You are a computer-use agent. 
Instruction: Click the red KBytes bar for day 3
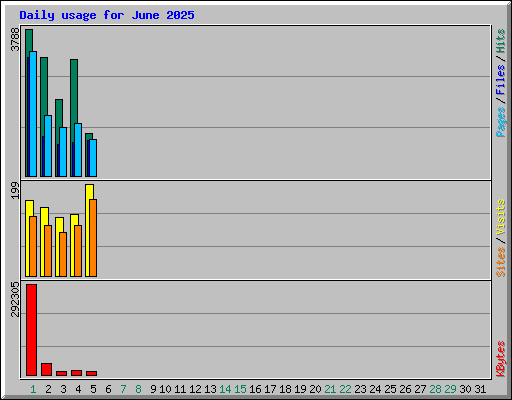[61, 373]
